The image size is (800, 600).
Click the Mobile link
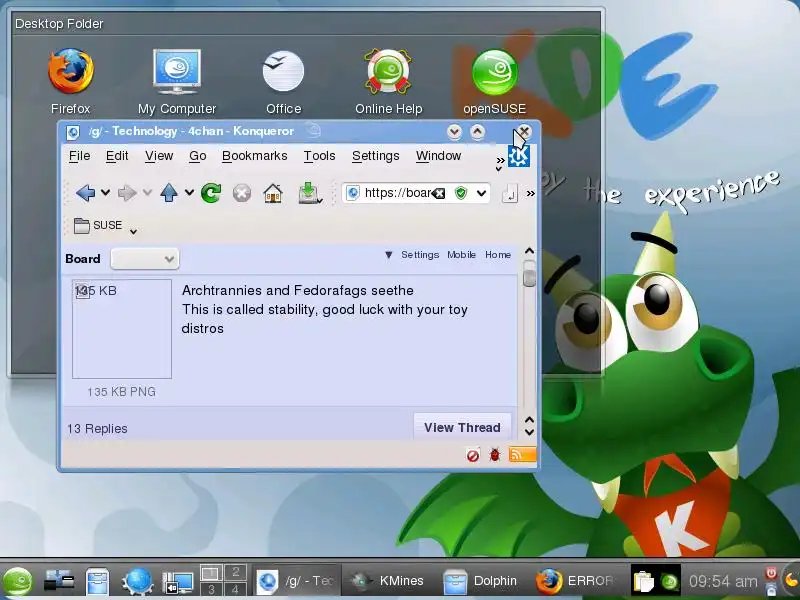click(461, 255)
